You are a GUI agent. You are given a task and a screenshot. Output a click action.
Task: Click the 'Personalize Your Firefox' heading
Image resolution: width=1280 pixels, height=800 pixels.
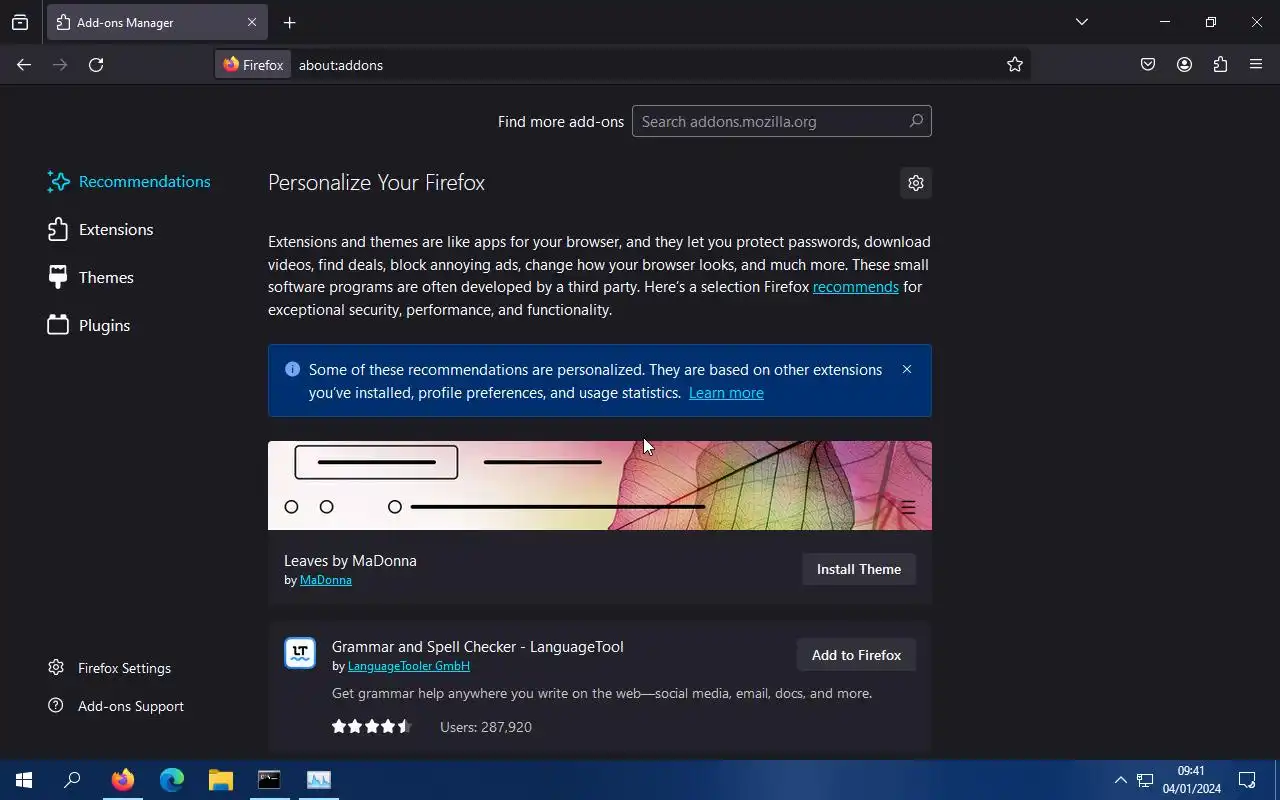pyautogui.click(x=376, y=183)
